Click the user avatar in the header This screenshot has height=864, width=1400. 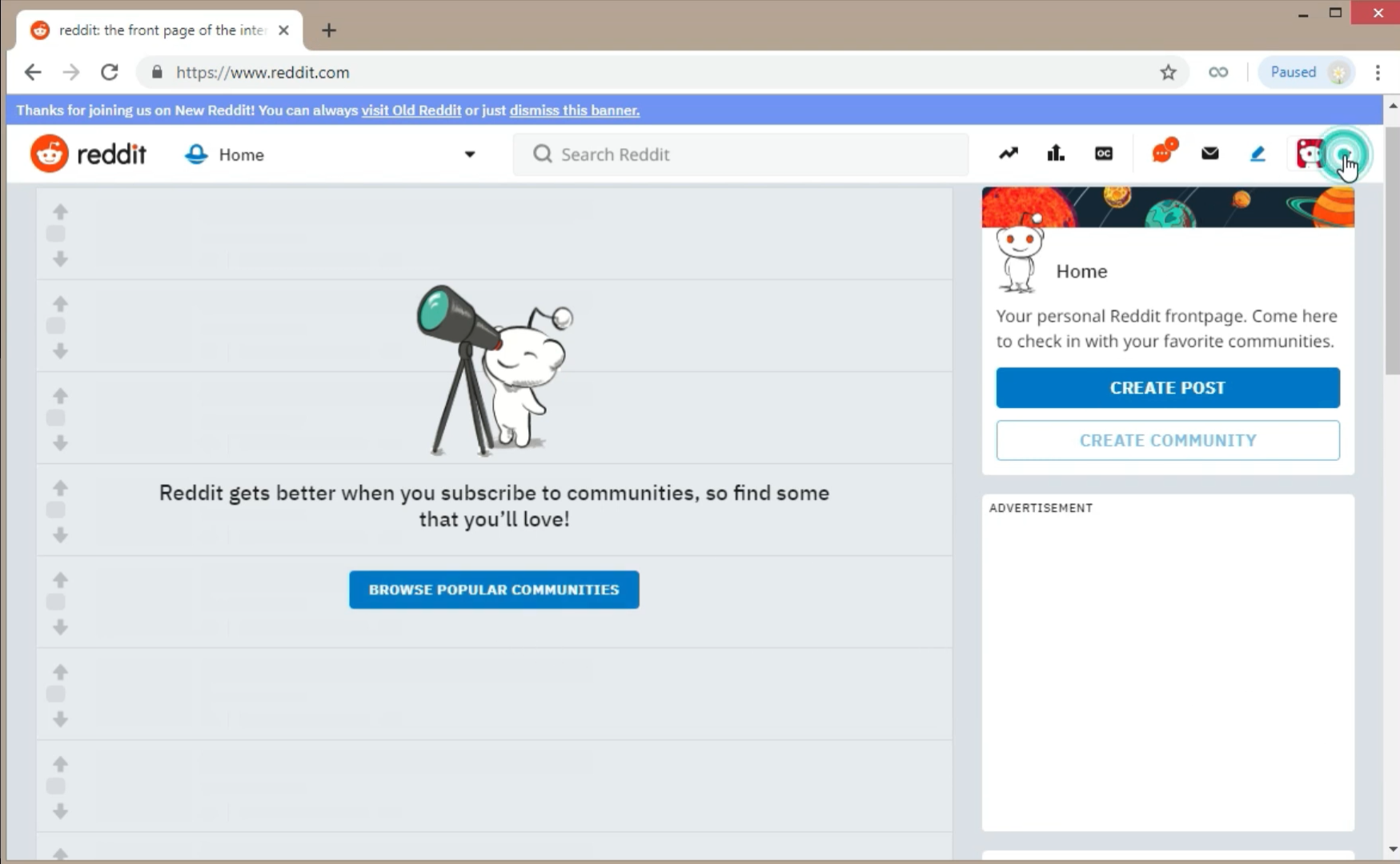[x=1310, y=154]
